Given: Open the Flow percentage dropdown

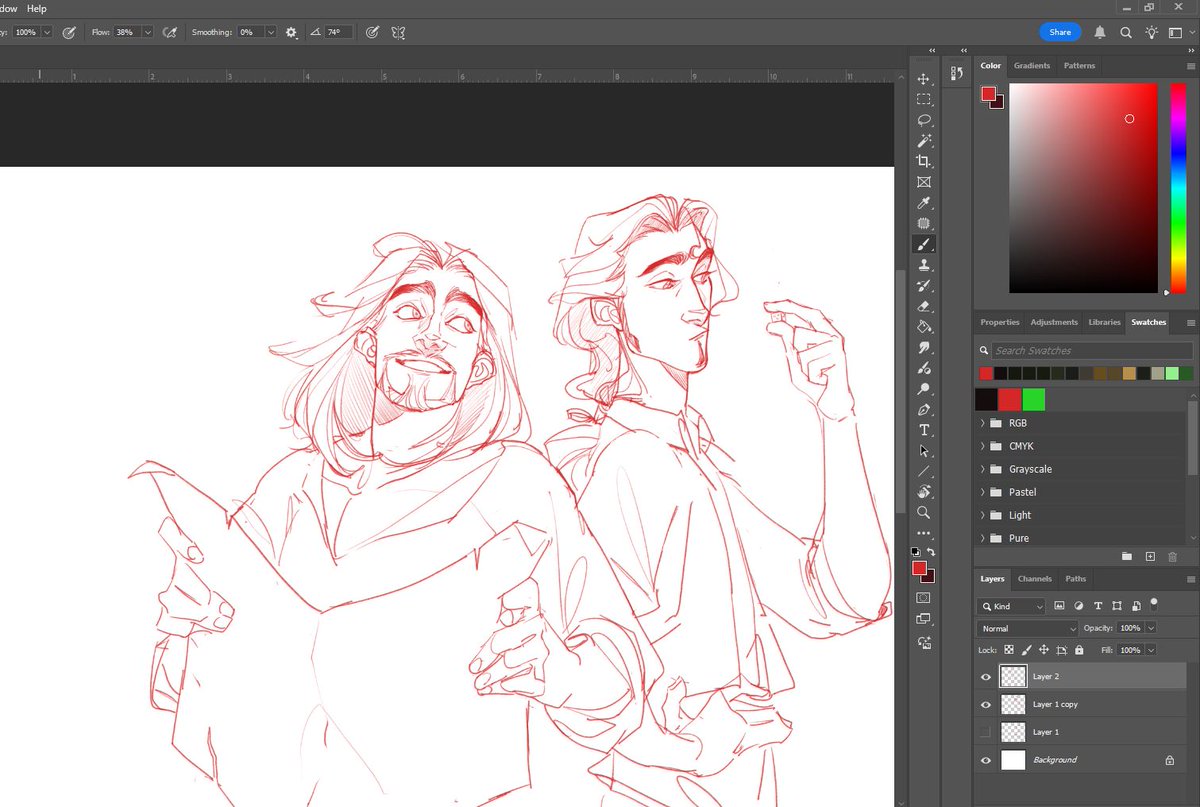Looking at the screenshot, I should (x=148, y=32).
